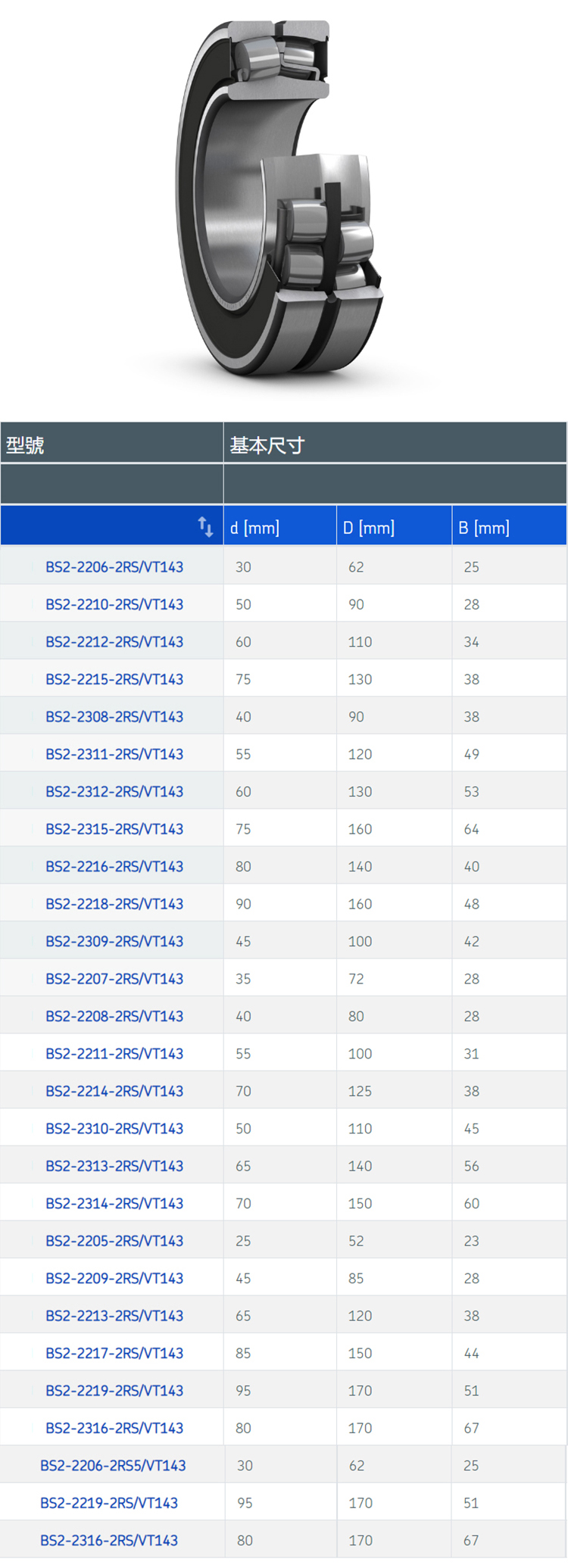Open the BS2-2311-2RS/VT143 link
Image resolution: width=568 pixels, height=1568 pixels.
[x=114, y=754]
